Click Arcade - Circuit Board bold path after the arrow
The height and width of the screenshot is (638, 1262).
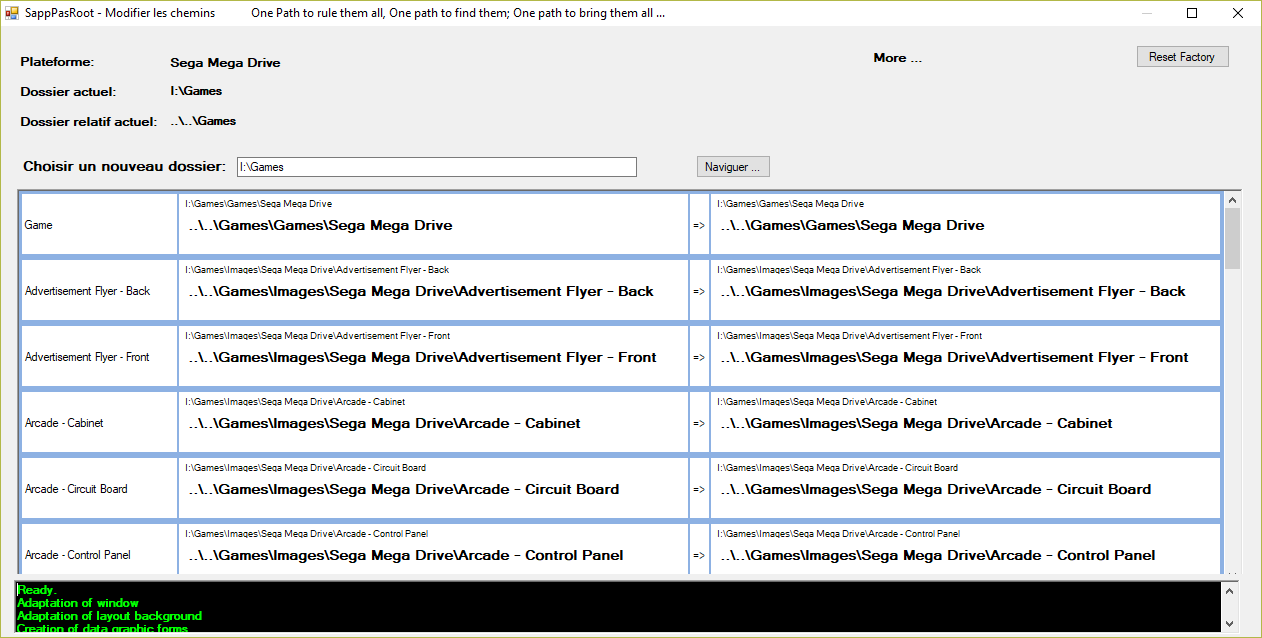pyautogui.click(x=936, y=490)
